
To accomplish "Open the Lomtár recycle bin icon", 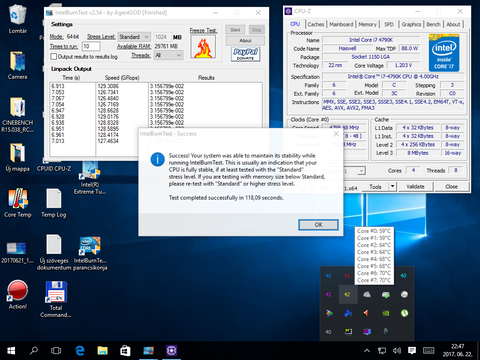I will tap(17, 19).
